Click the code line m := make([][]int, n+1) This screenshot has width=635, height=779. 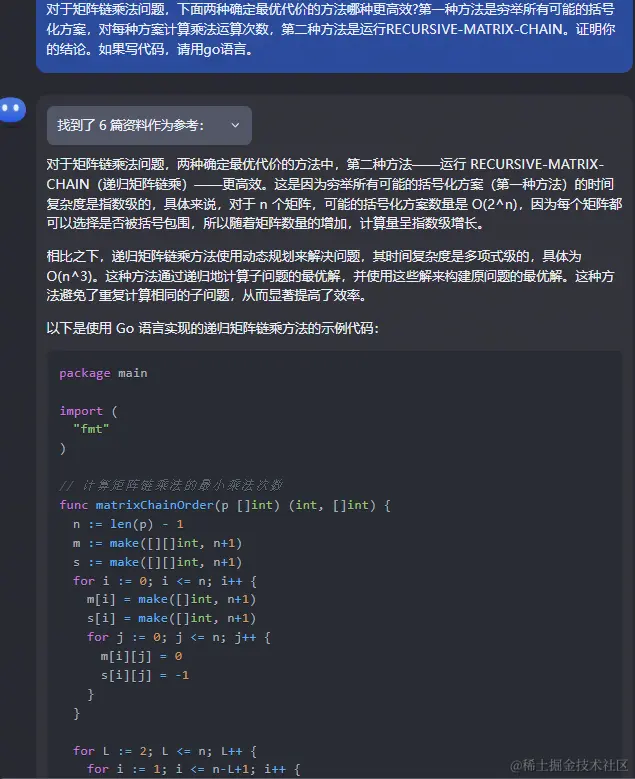tap(157, 543)
